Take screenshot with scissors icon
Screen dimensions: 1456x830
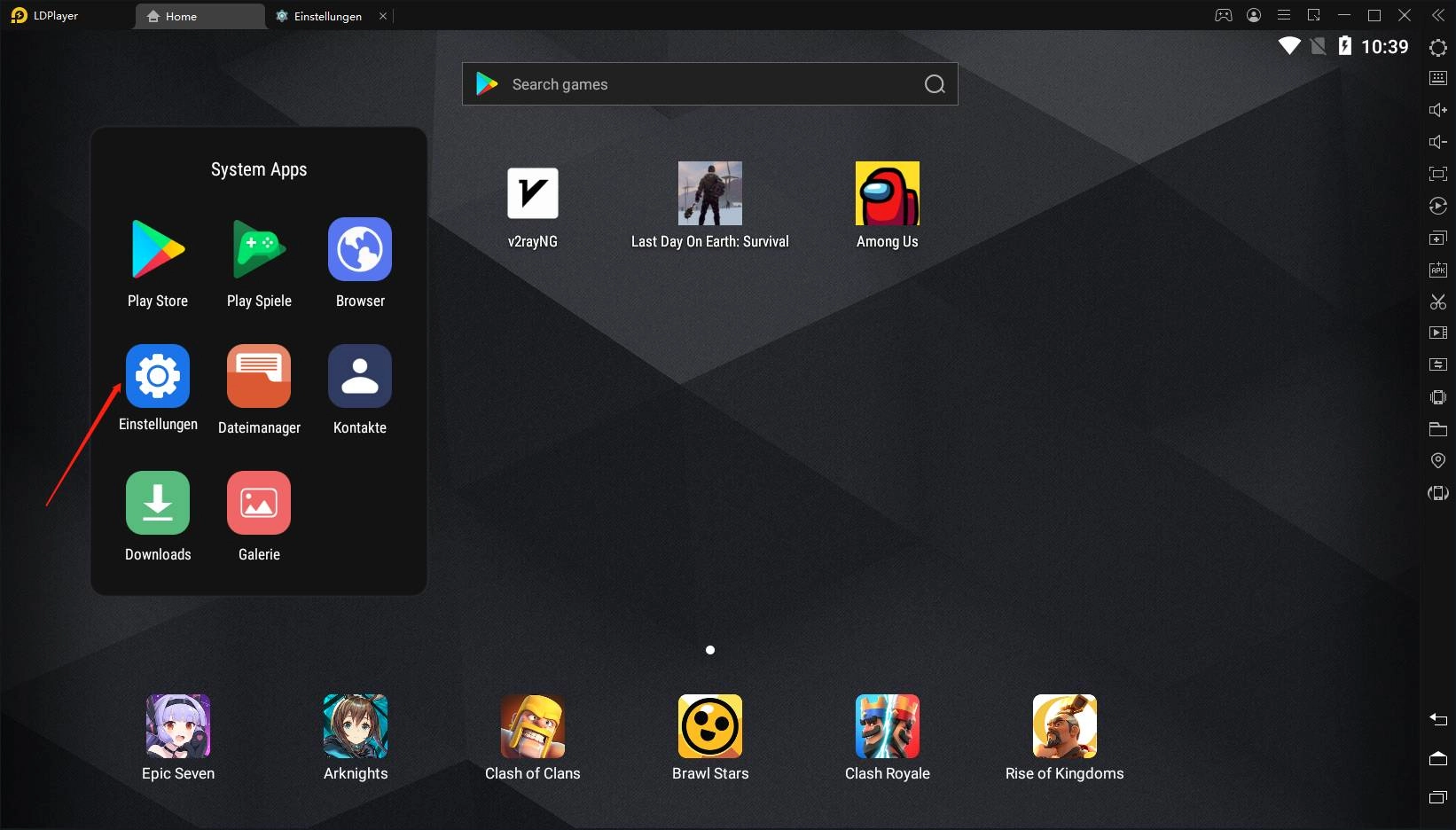tap(1438, 301)
